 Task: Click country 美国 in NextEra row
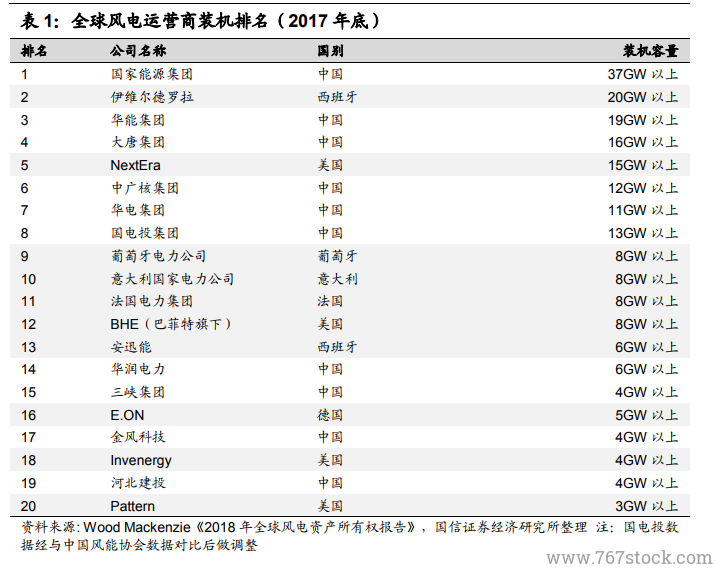tap(330, 165)
